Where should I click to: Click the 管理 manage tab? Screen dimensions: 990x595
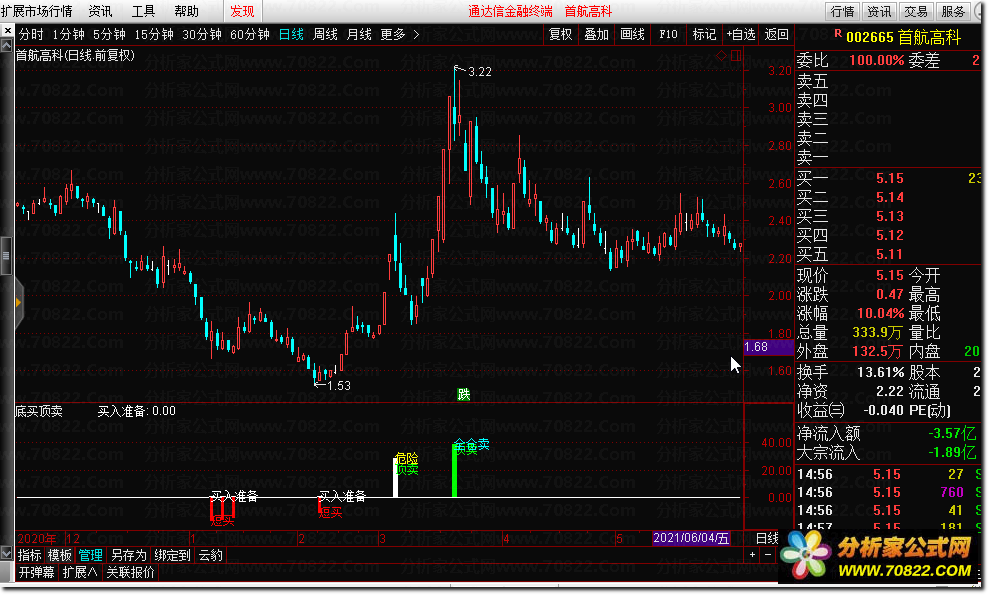click(x=90, y=555)
